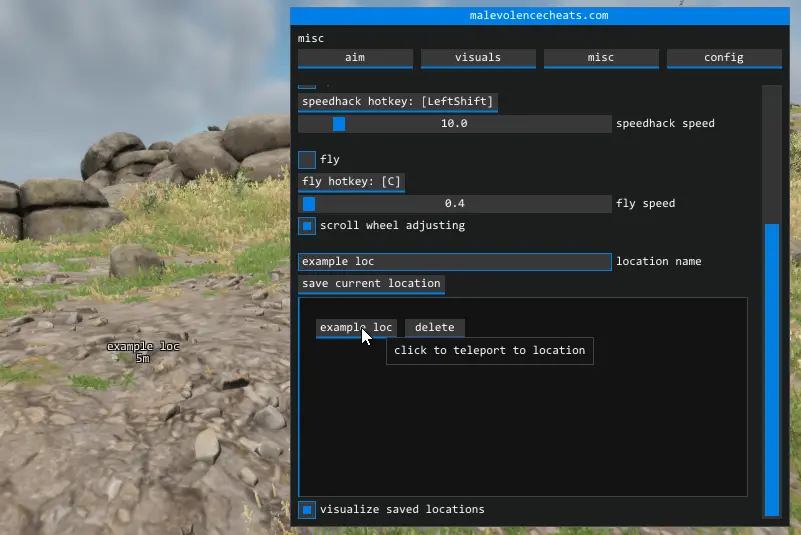Toggle scroll wheel adjusting checkbox

[307, 226]
